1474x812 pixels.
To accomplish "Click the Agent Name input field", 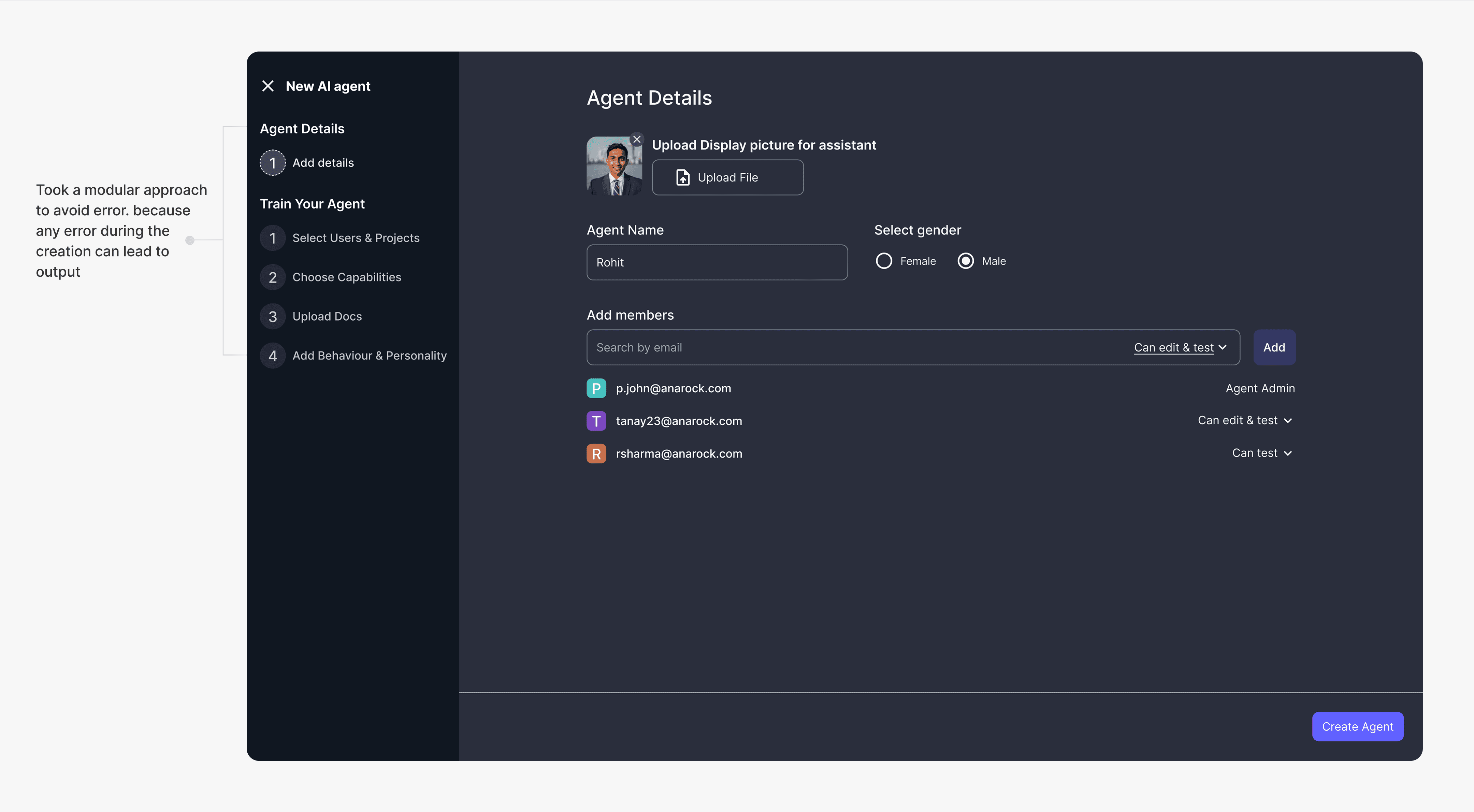I will [717, 263].
